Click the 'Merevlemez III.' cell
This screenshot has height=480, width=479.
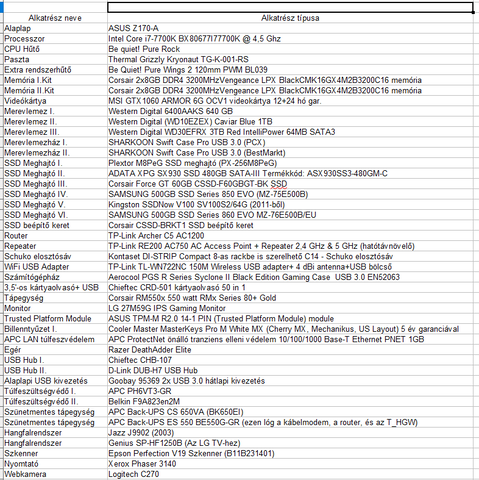(x=55, y=132)
